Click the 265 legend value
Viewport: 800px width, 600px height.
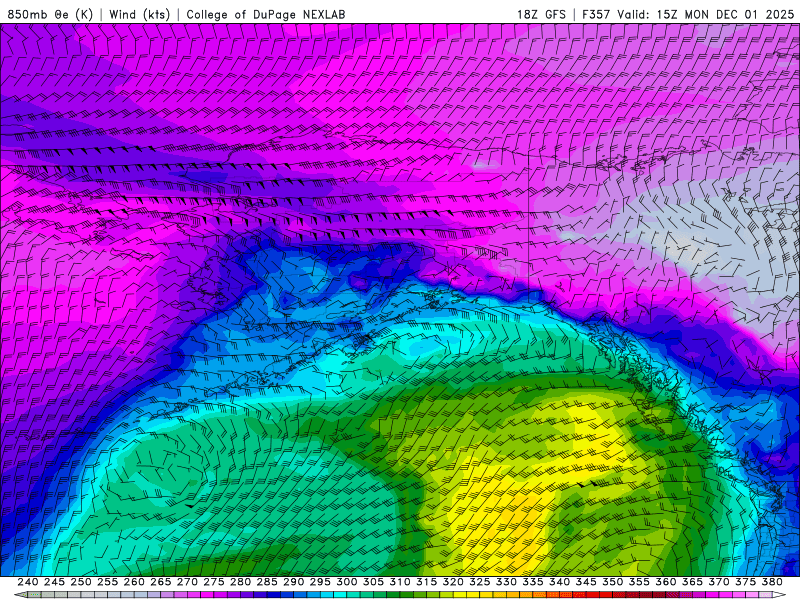160,582
